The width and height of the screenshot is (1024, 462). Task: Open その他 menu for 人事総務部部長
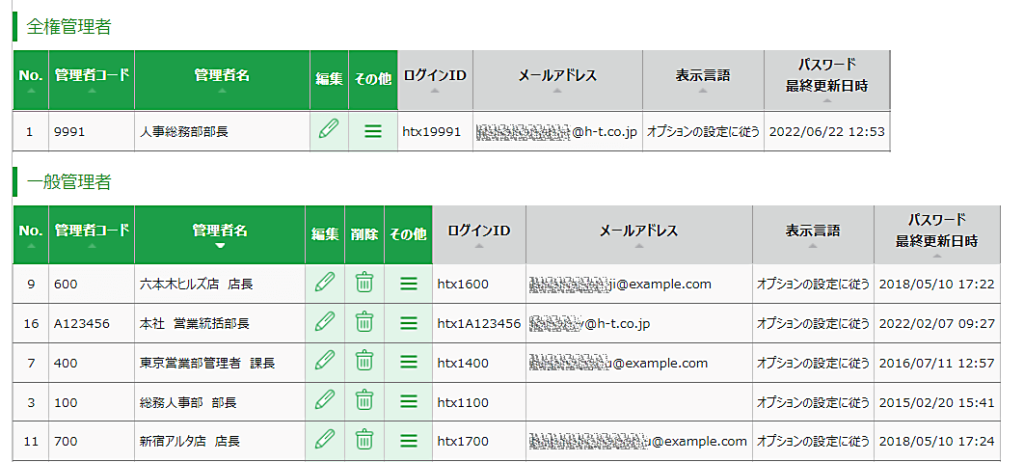click(x=372, y=130)
